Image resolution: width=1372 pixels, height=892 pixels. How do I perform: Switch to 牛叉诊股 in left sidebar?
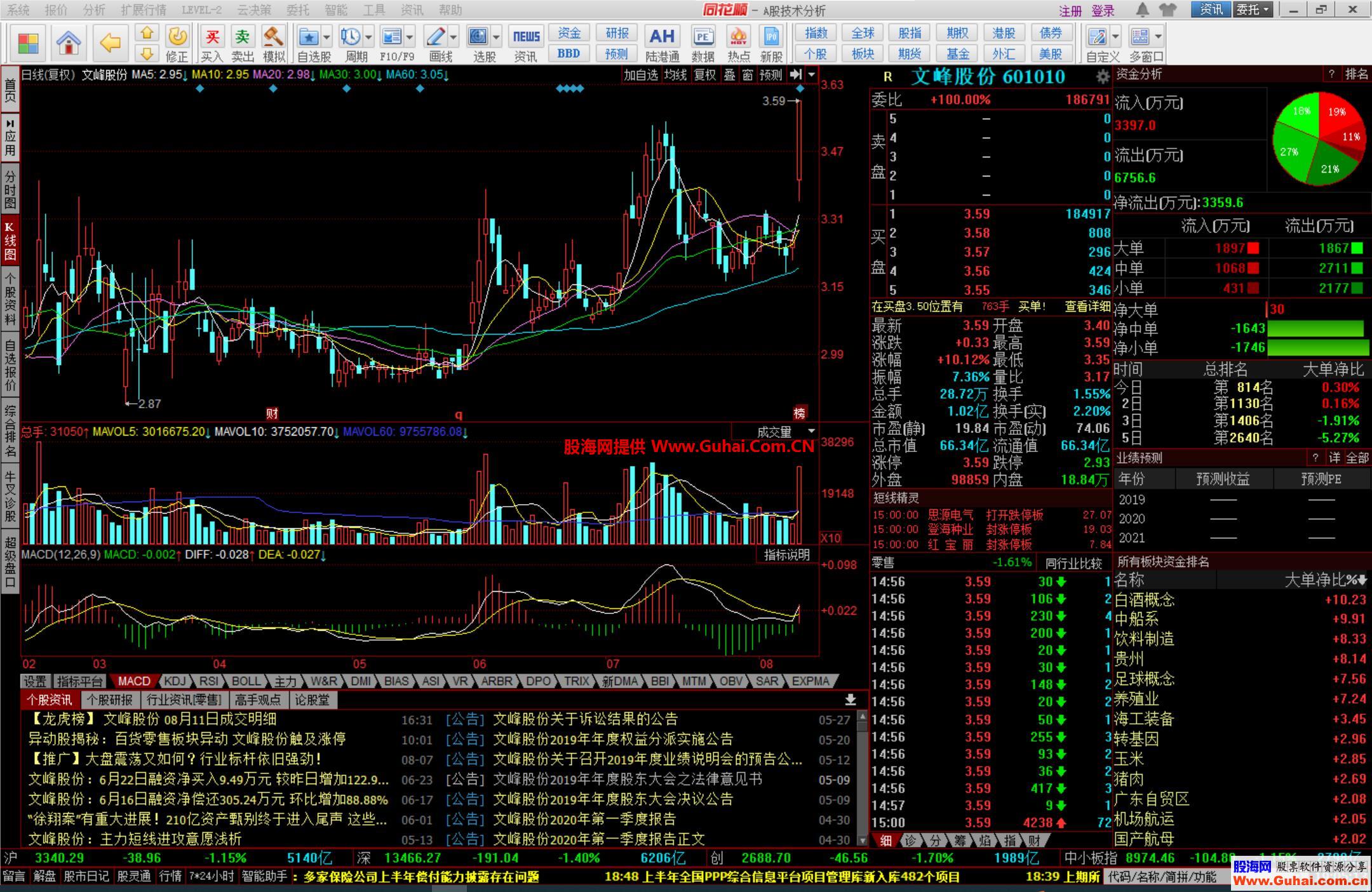click(x=10, y=496)
